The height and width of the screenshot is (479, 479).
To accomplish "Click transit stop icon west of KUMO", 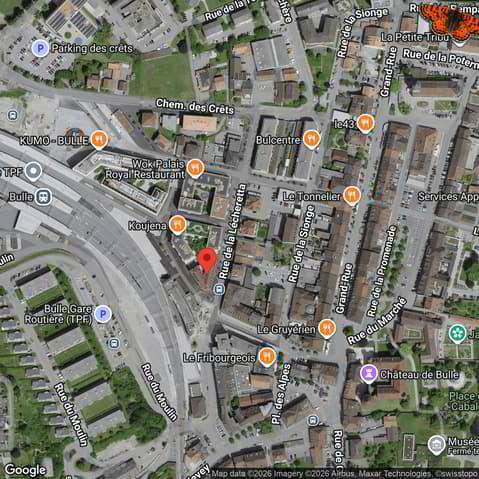I will click(13, 115).
